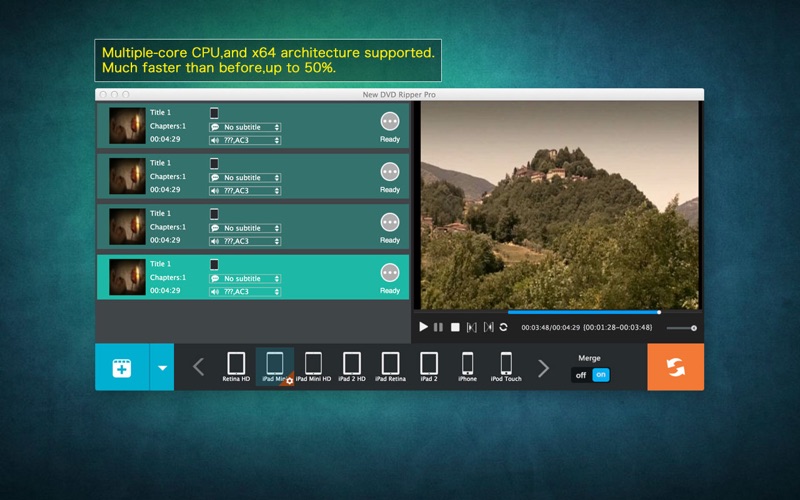Viewport: 800px width, 500px height.
Task: Click "Title 1" text in highlighted row
Action: pos(160,264)
